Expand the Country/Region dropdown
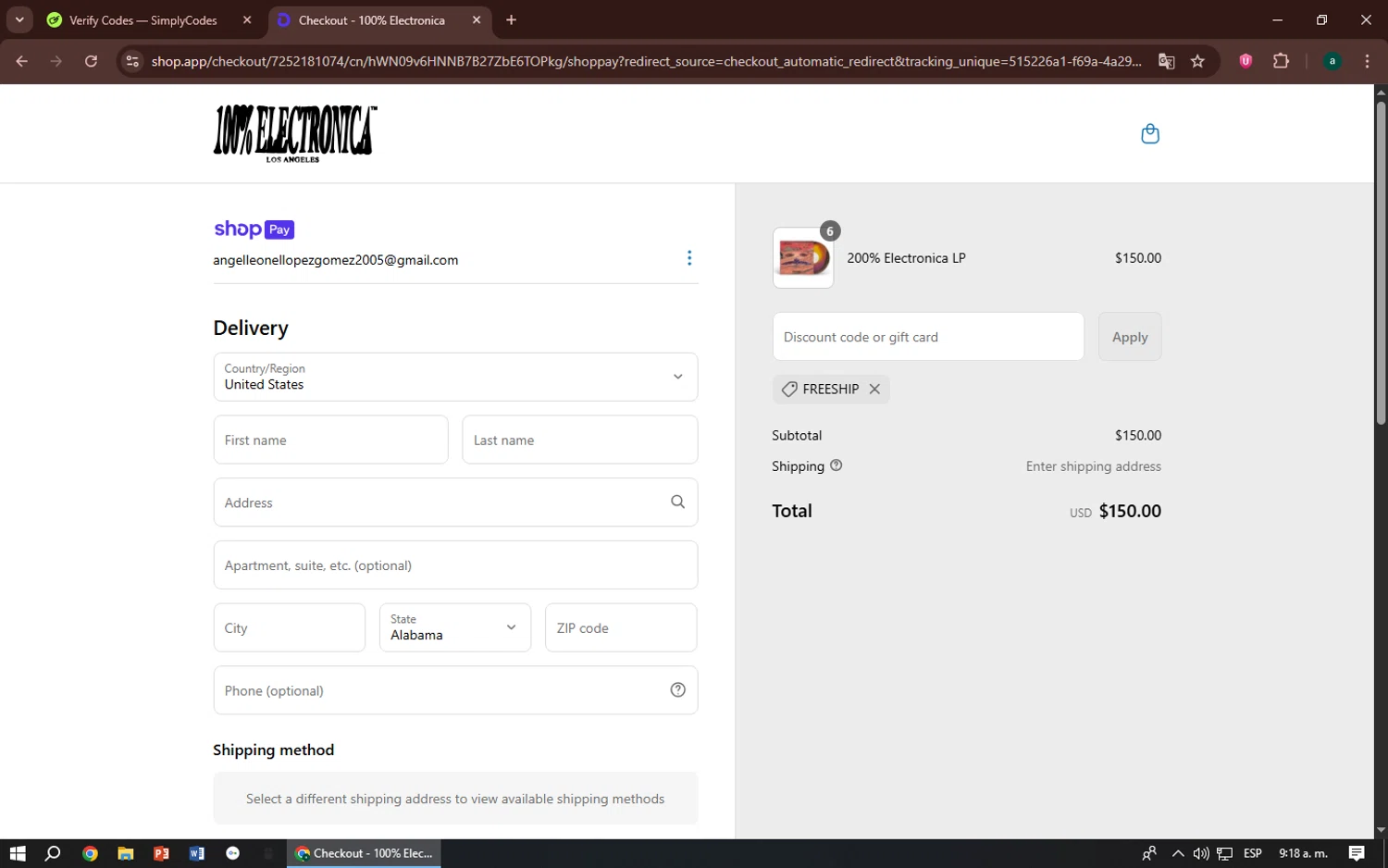The width and height of the screenshot is (1388, 868). pos(455,377)
